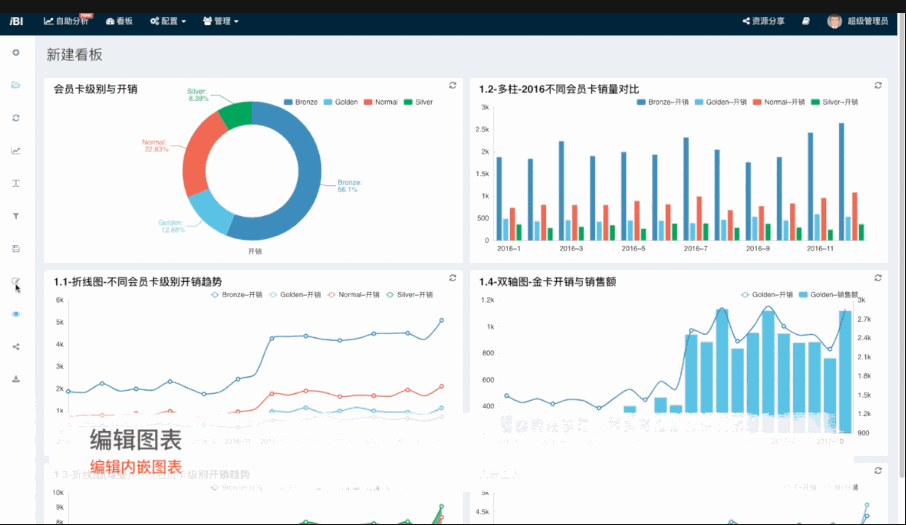The image size is (906, 525).
Task: Click the line chart icon in sidebar
Action: [16, 151]
